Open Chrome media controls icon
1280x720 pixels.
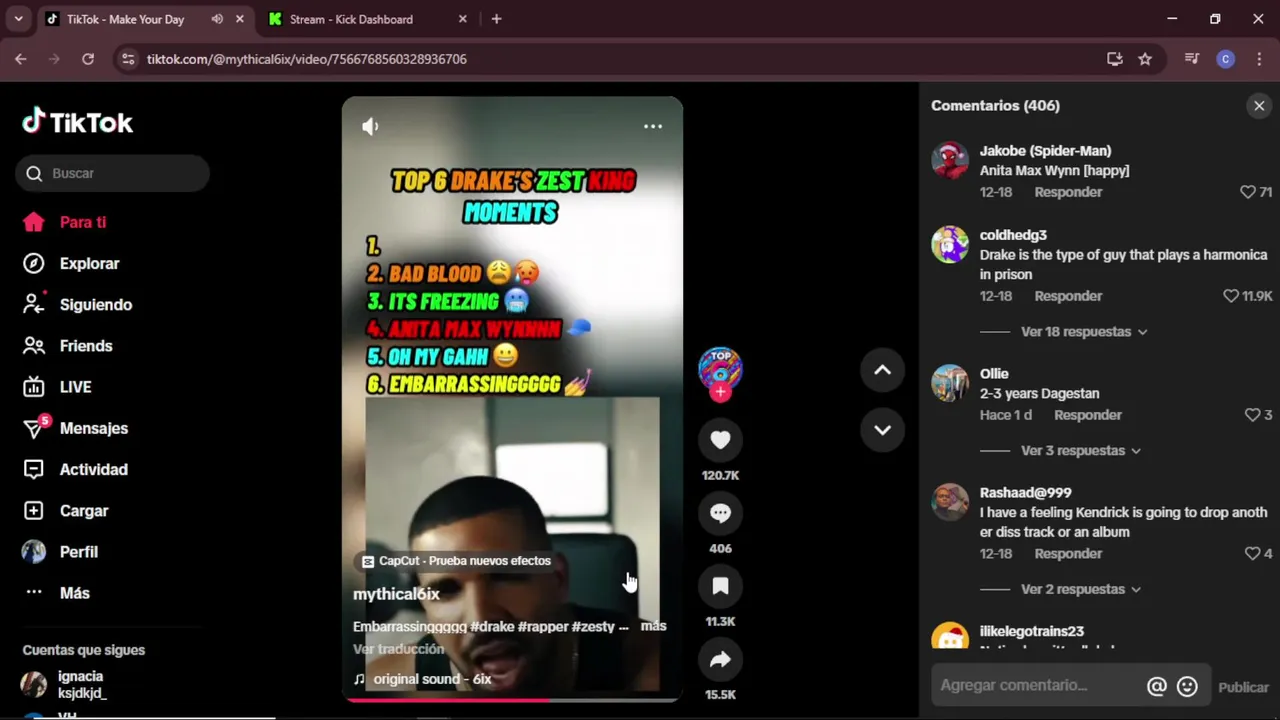(x=1191, y=59)
